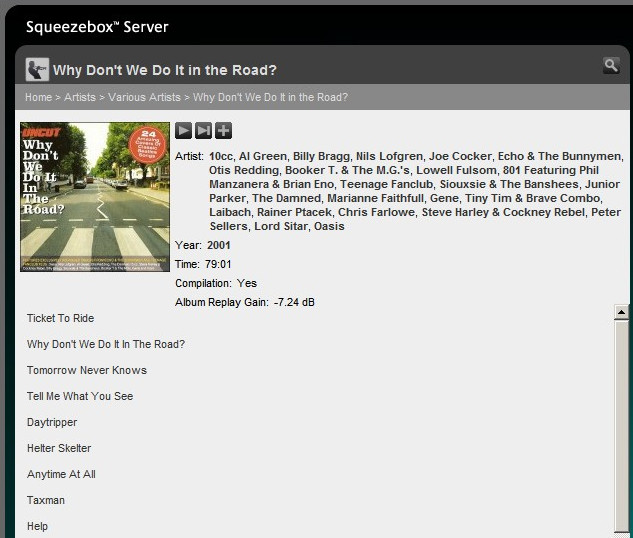
Task: Click the artist icon beside album title
Action: tap(36, 69)
